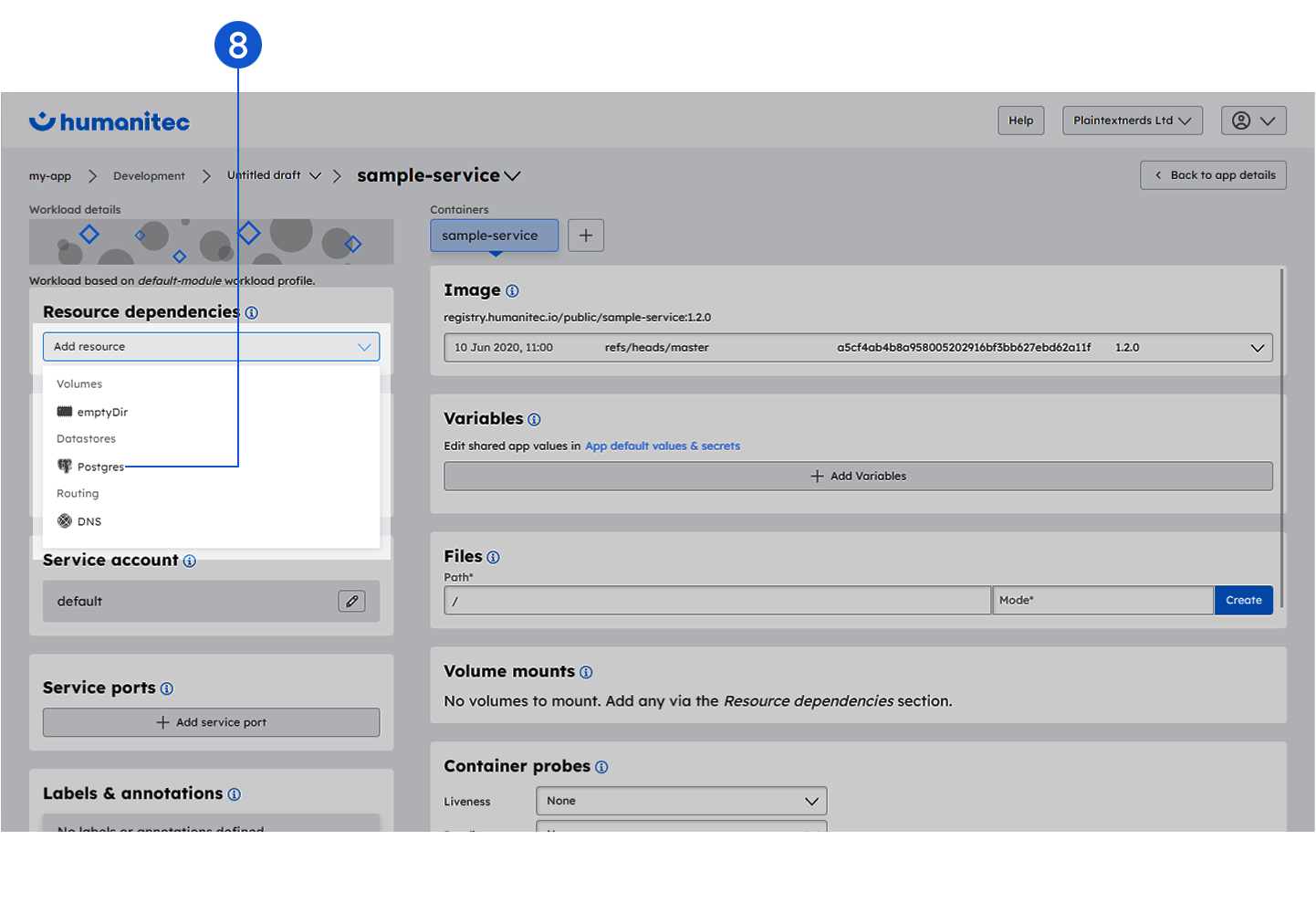Viewport: 1316px width, 924px height.
Task: Select emptyDir from the resource list
Action: (211, 412)
